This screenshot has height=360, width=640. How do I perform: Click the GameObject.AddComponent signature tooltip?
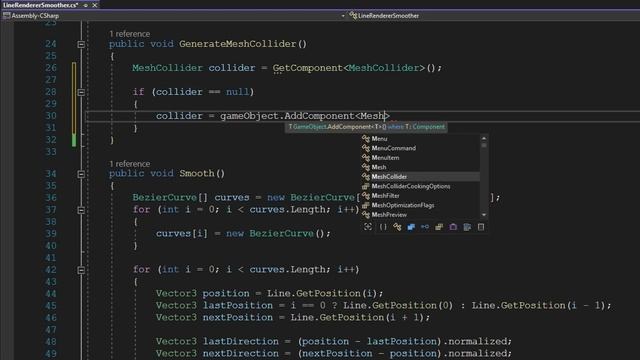[x=366, y=127]
